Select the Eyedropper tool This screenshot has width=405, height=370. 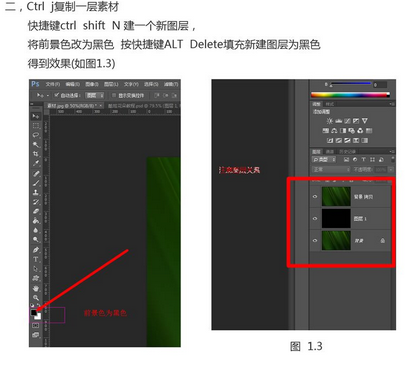(x=36, y=163)
